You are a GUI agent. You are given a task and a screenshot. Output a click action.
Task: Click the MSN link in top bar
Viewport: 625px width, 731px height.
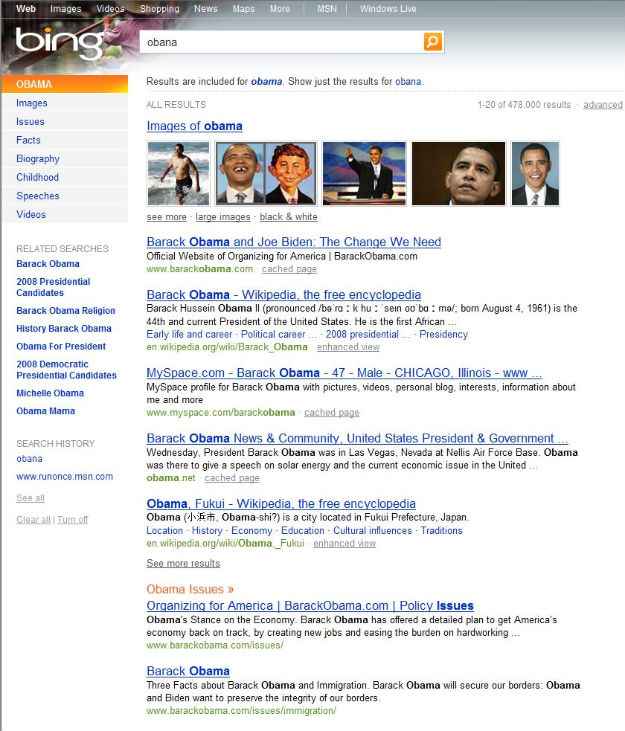click(x=326, y=8)
